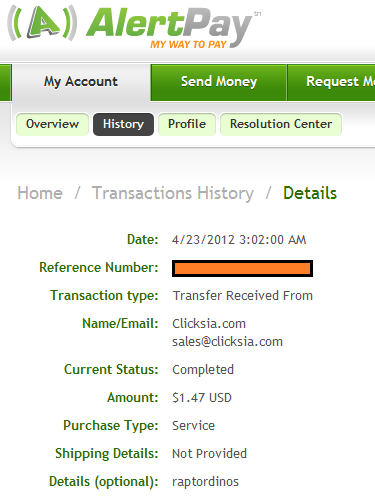Click the Completed status text

point(203,370)
